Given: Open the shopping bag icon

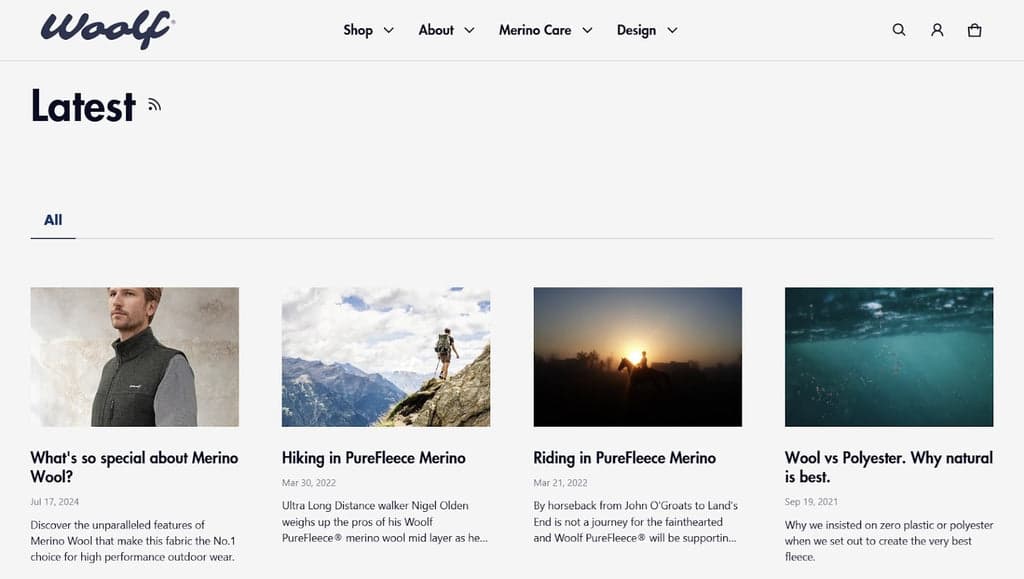Looking at the screenshot, I should [974, 30].
